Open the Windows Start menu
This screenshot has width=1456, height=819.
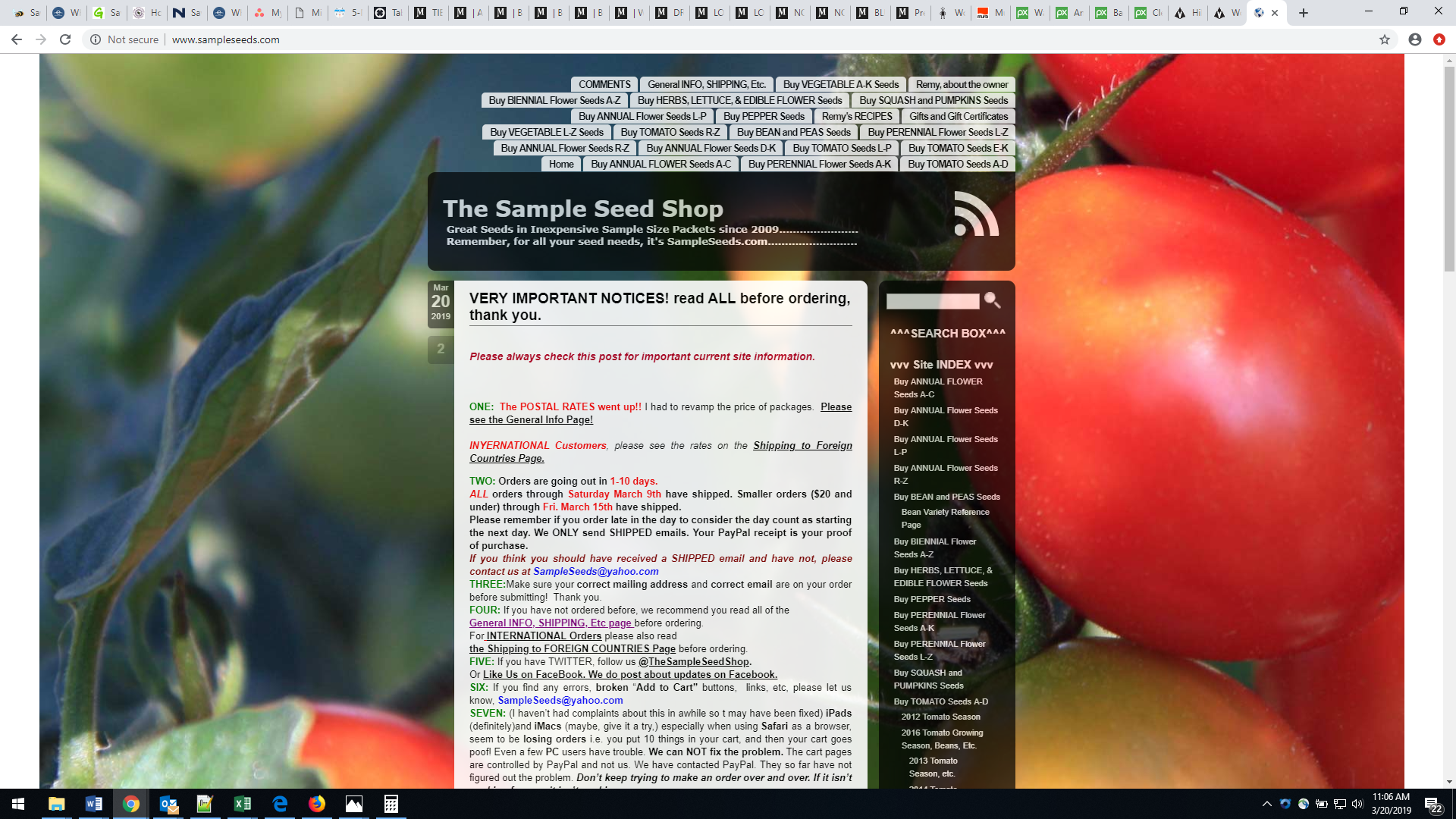coord(18,804)
